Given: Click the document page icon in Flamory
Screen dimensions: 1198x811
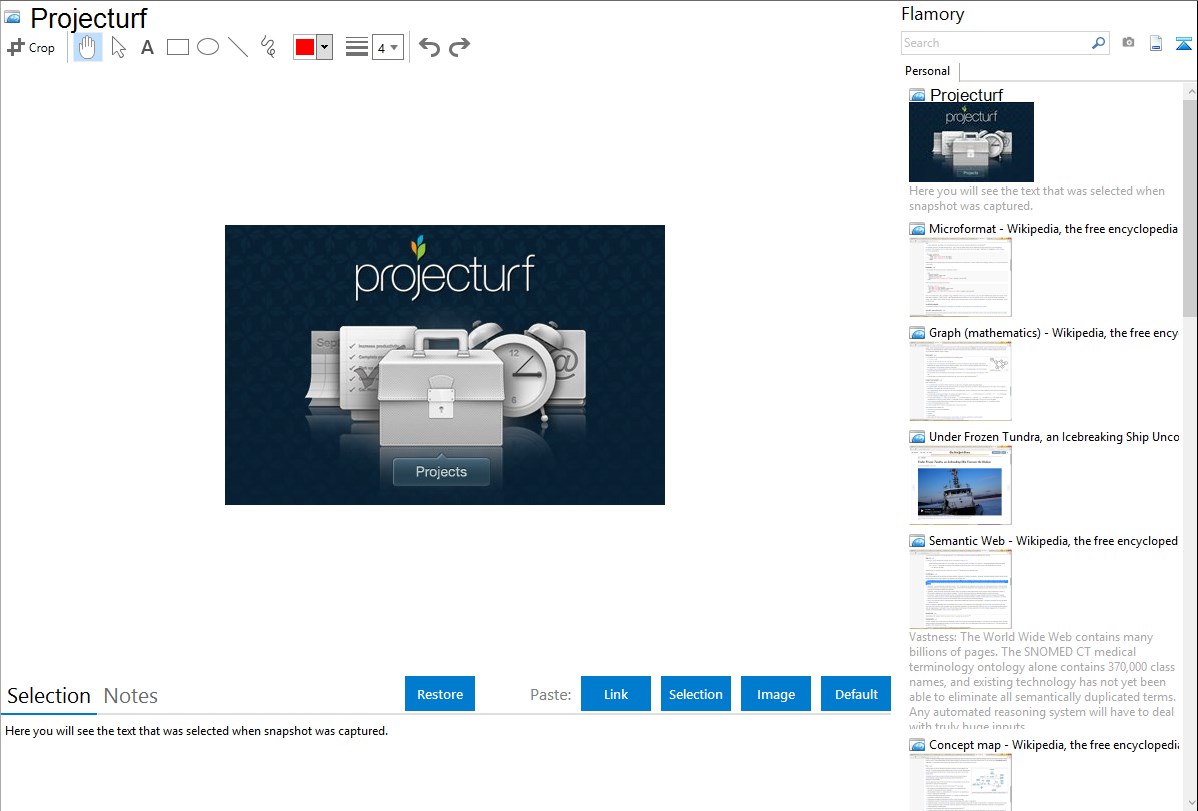Looking at the screenshot, I should coord(1156,44).
